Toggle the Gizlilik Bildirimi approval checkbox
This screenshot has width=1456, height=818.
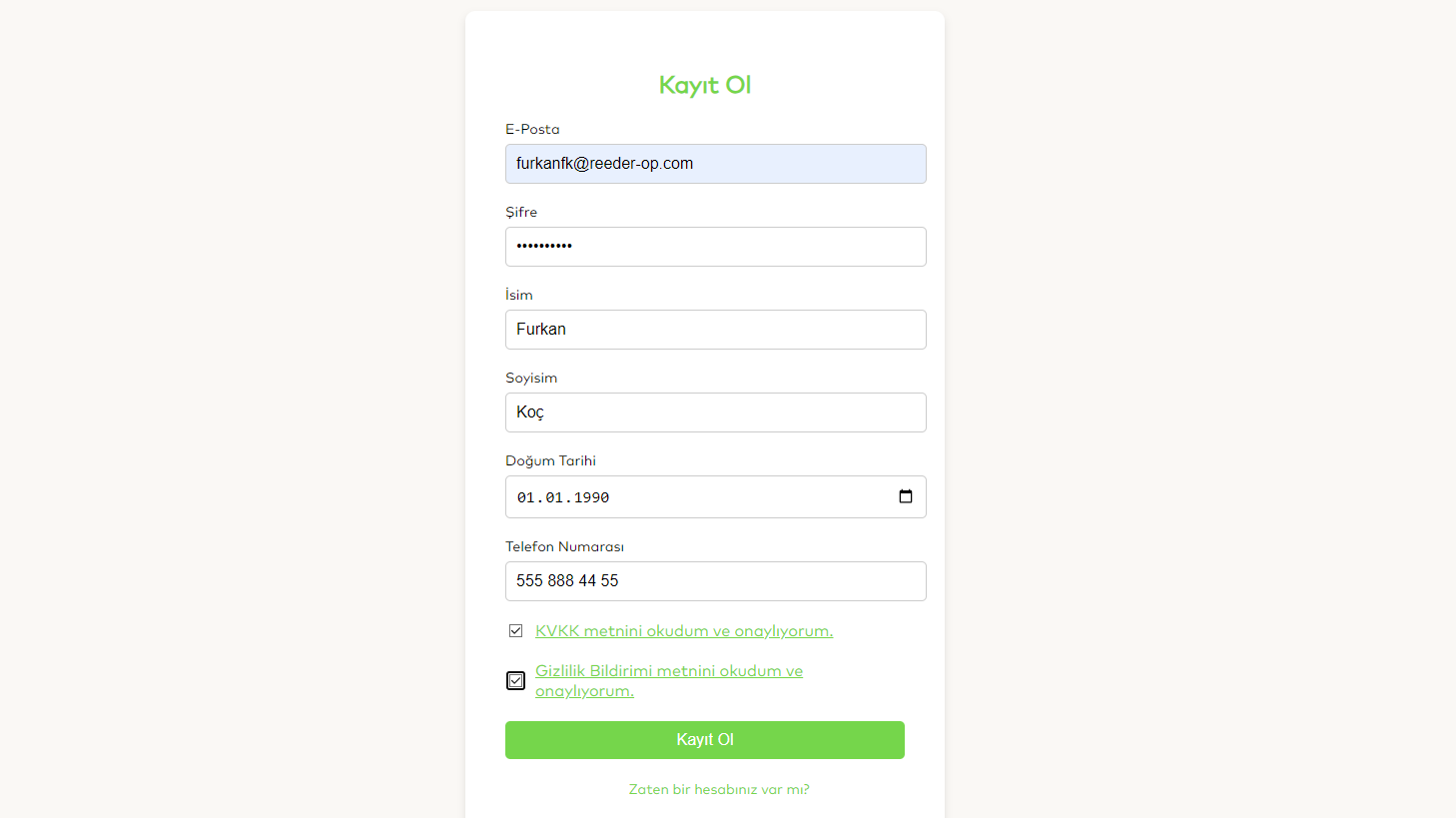coord(515,680)
